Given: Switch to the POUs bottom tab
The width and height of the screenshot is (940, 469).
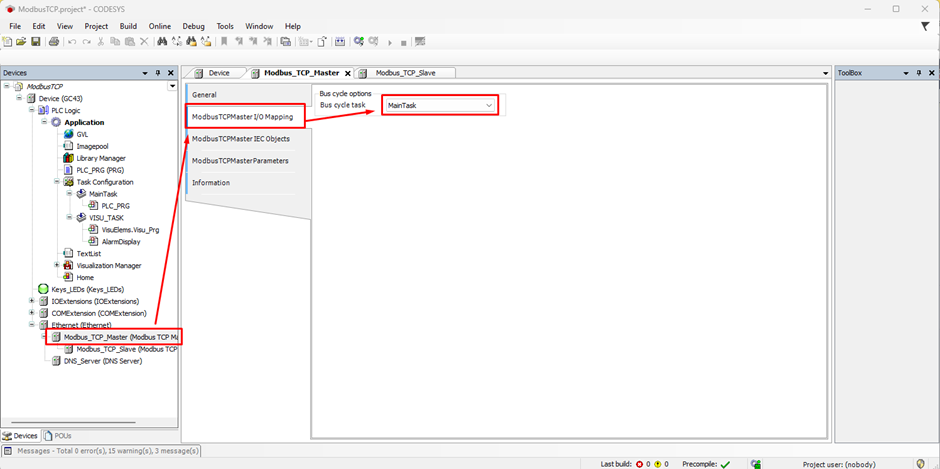Looking at the screenshot, I should [x=58, y=435].
